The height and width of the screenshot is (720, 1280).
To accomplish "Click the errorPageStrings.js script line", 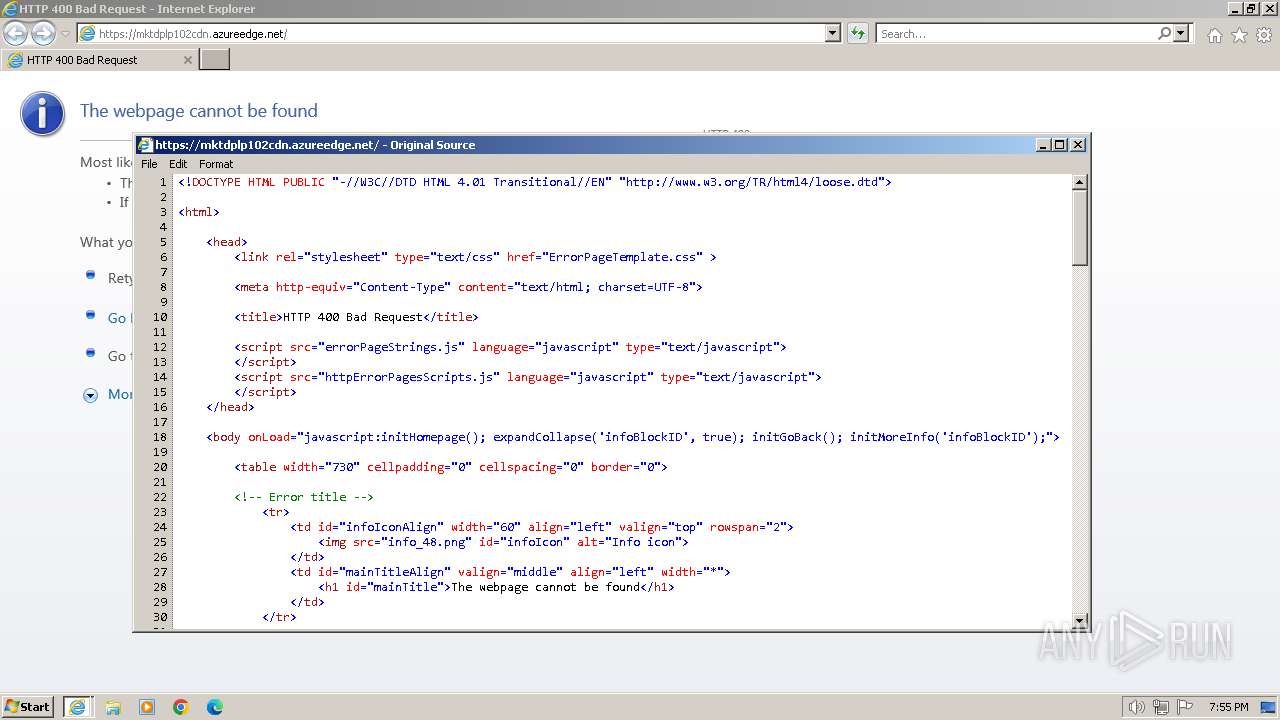I will click(x=510, y=347).
